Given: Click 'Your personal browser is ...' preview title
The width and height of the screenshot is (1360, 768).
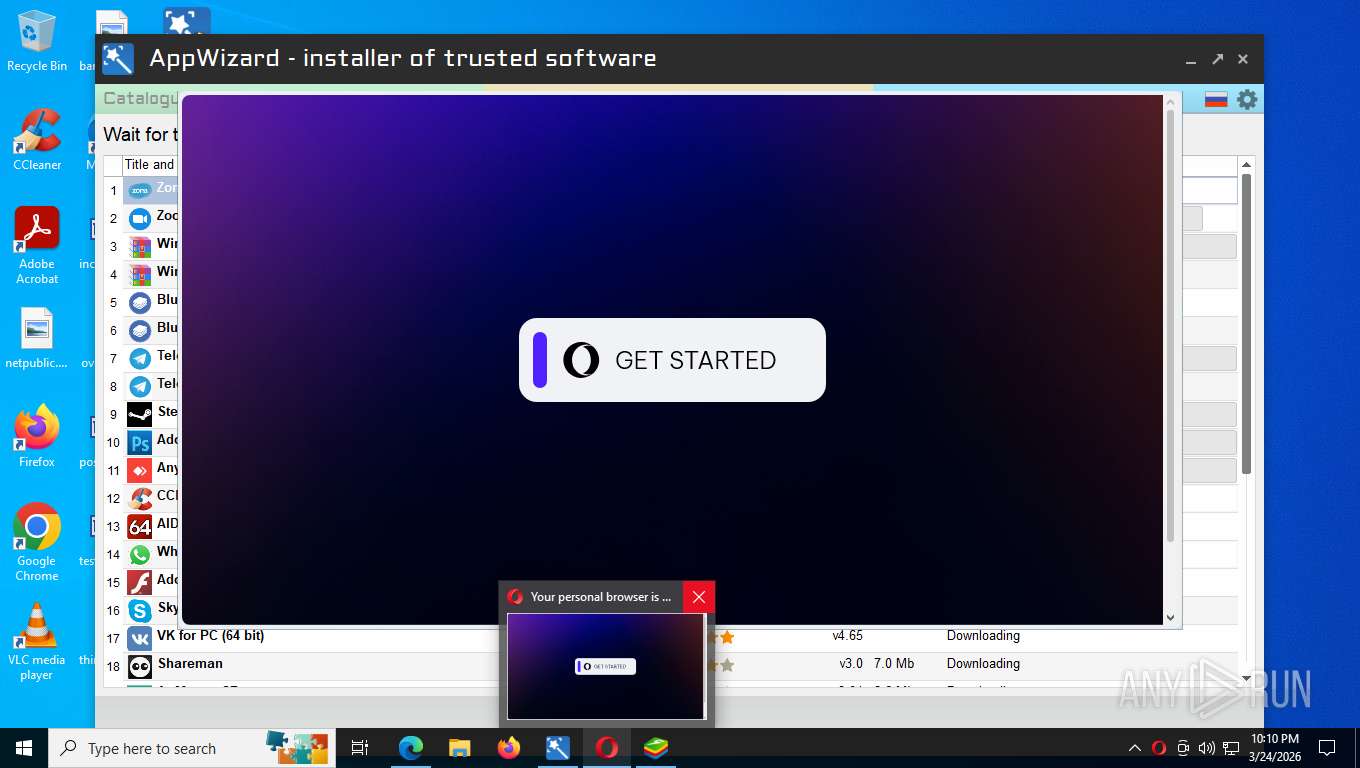Looking at the screenshot, I should (x=601, y=597).
